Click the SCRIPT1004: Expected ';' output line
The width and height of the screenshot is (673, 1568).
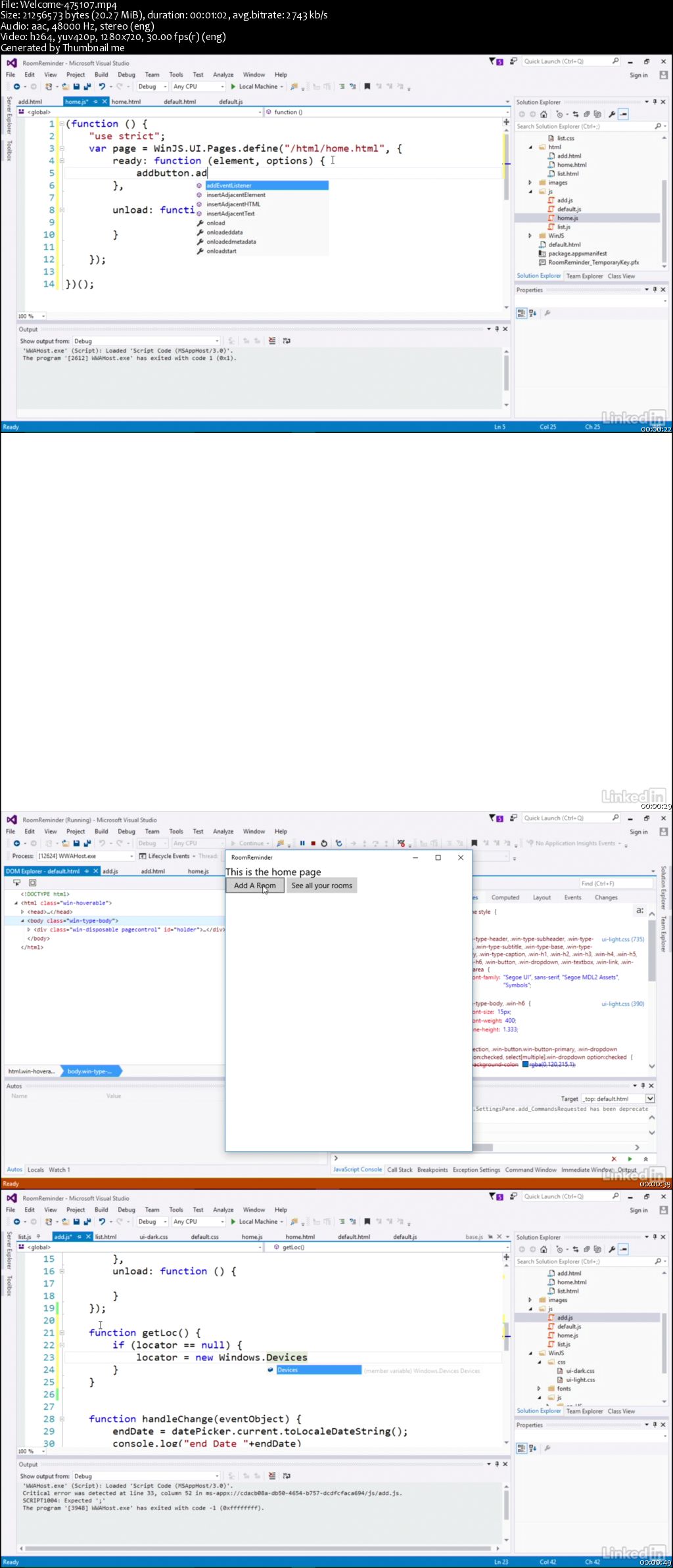point(64,1500)
